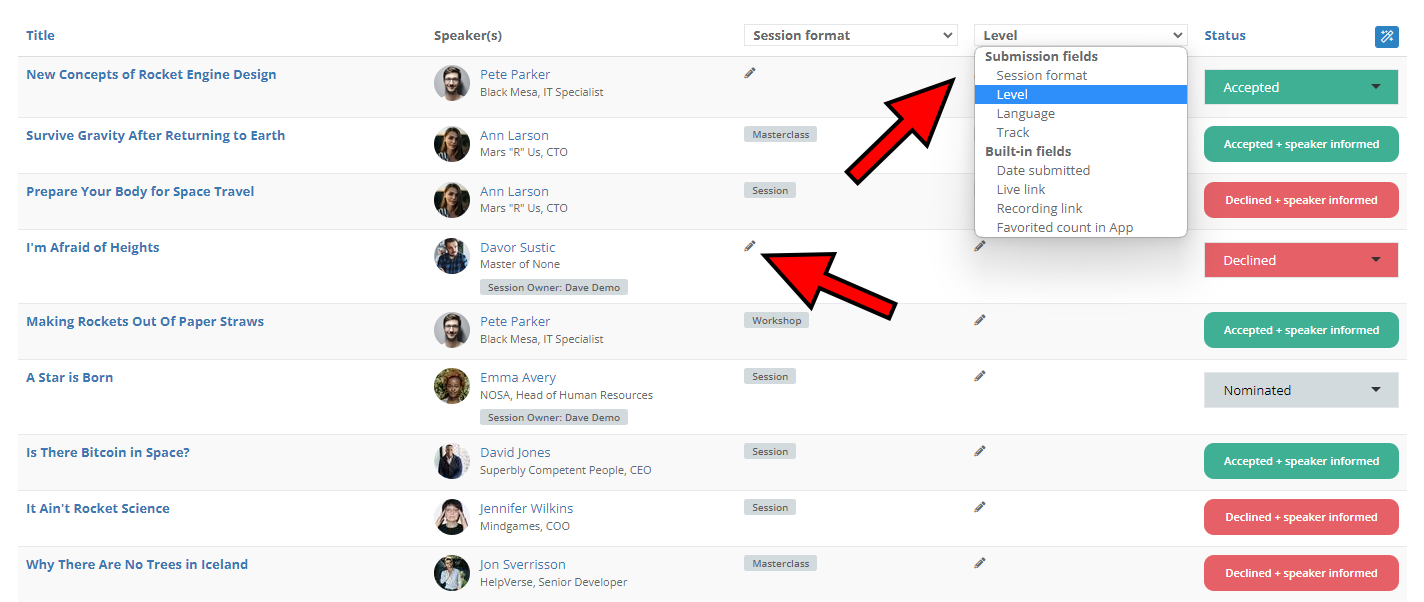Edit session format for I'm Afraid of Heights
This screenshot has width=1424, height=602.
tap(750, 246)
